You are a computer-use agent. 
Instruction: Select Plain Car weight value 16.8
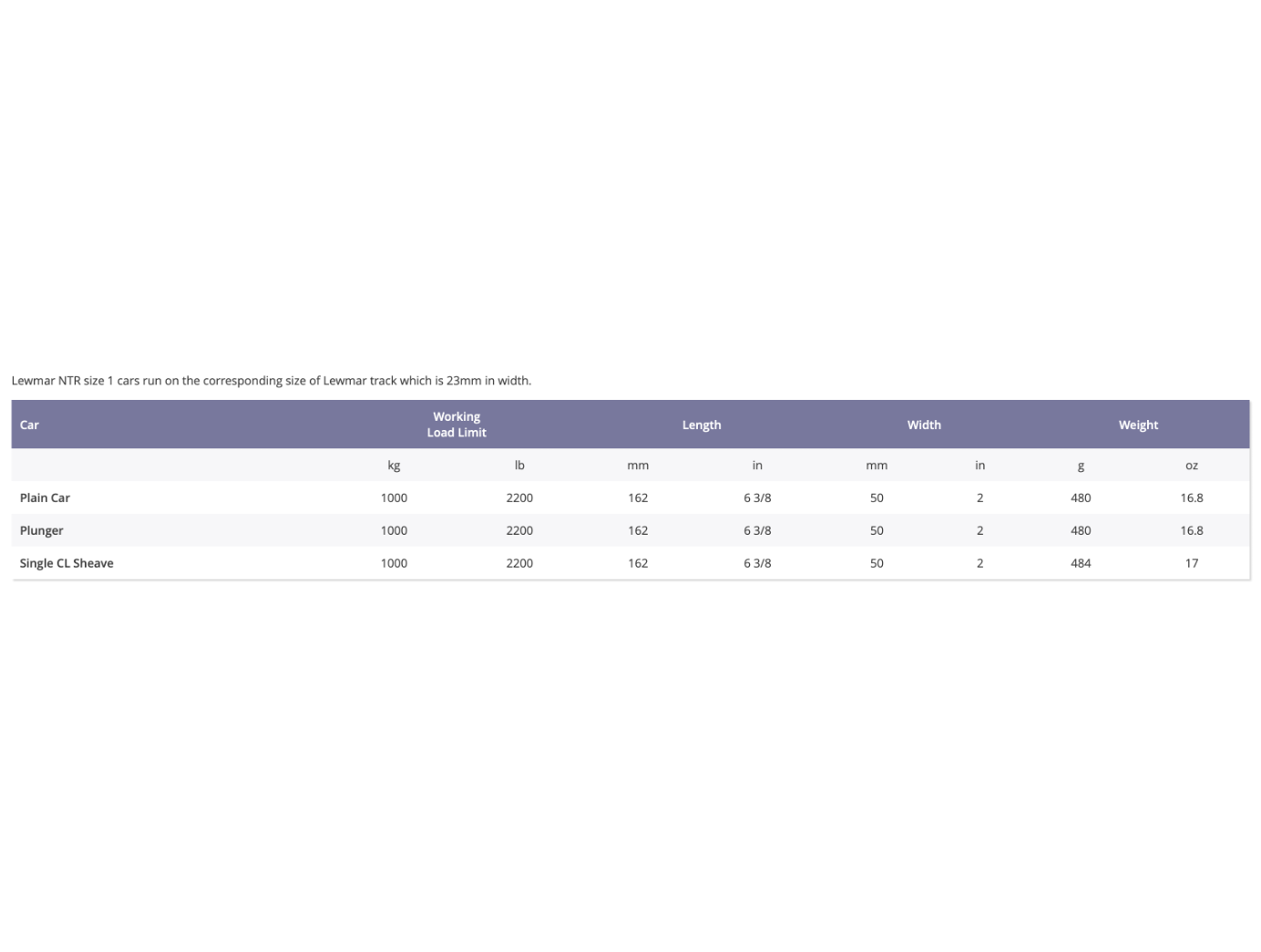(x=1192, y=497)
